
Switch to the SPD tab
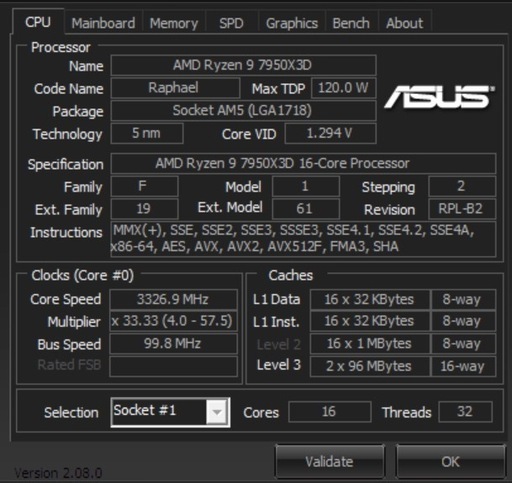[231, 23]
